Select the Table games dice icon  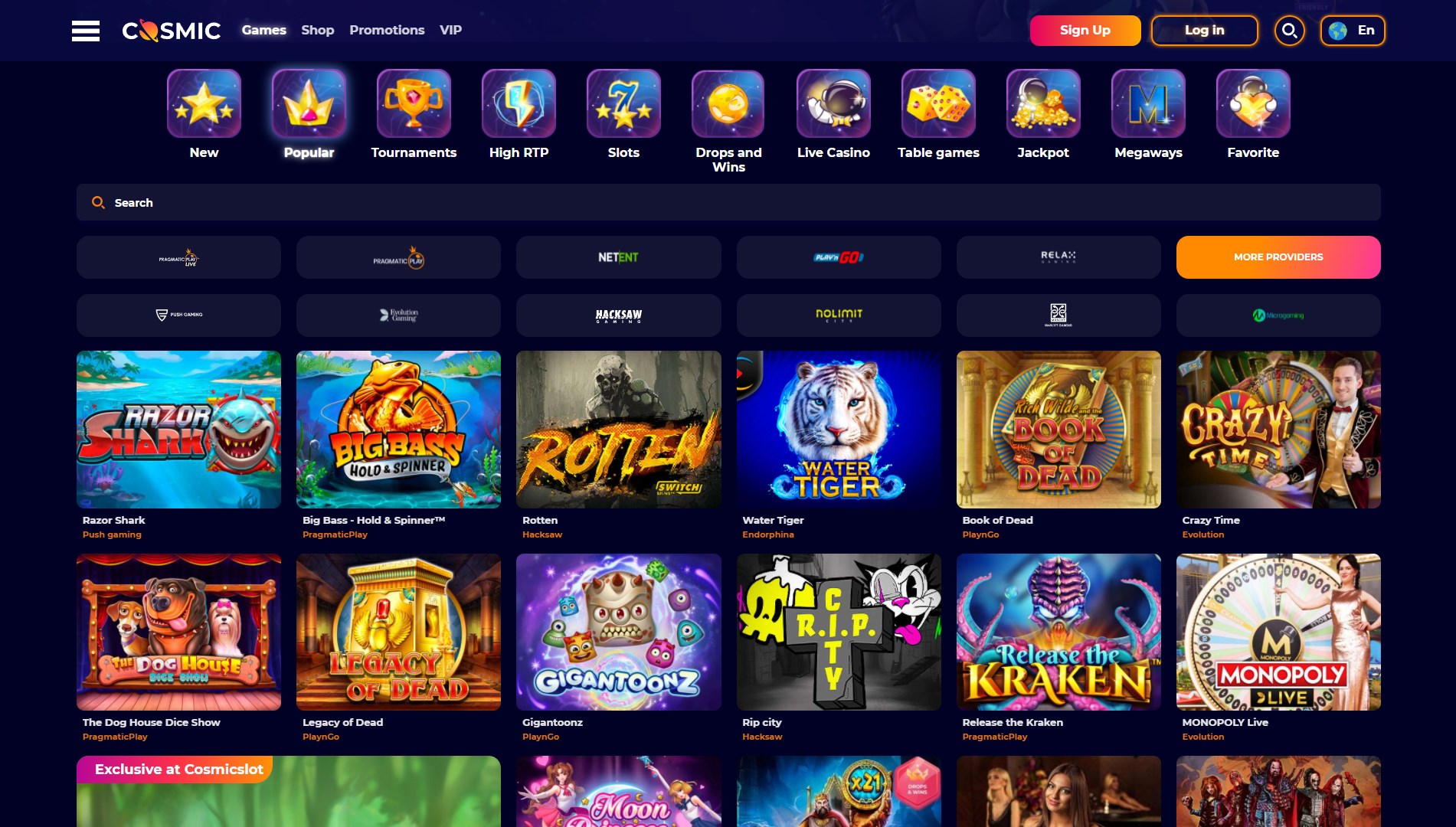click(x=938, y=103)
